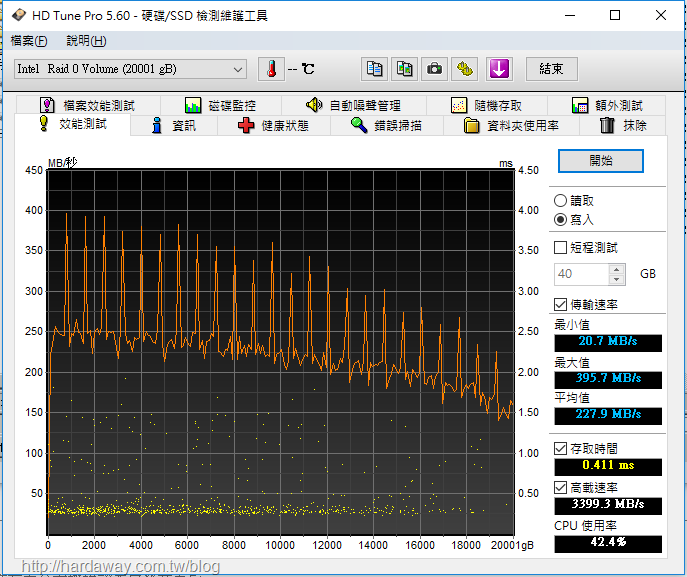The image size is (687, 577).
Task: Open the 健康狀態 tab
Action: [273, 126]
